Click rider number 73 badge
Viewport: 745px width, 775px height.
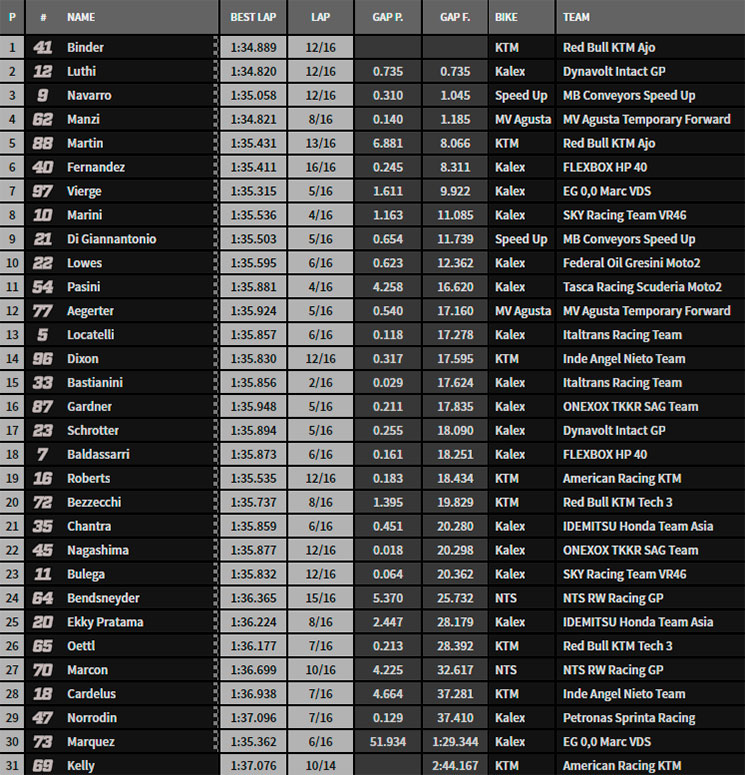43,742
